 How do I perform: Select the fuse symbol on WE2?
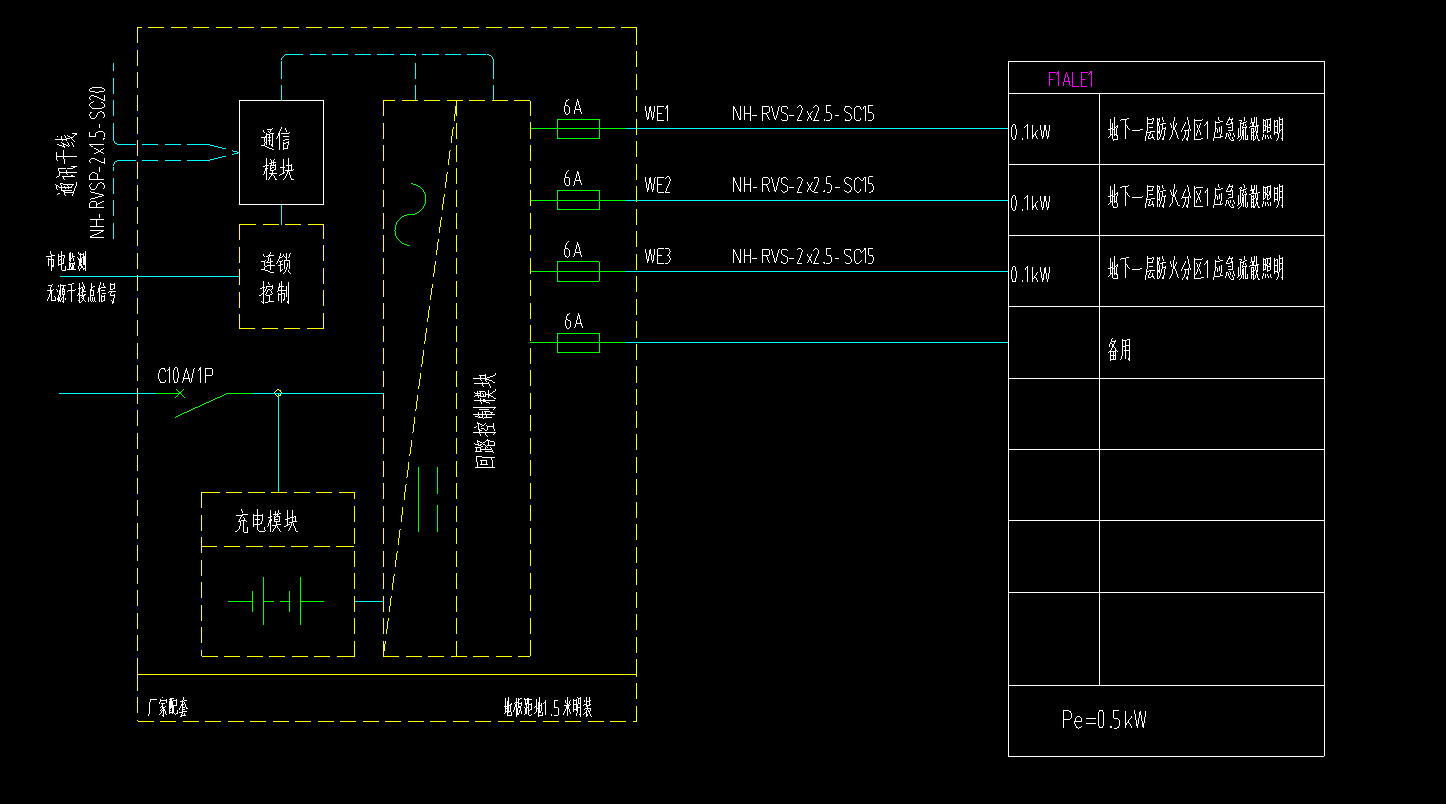click(x=578, y=200)
